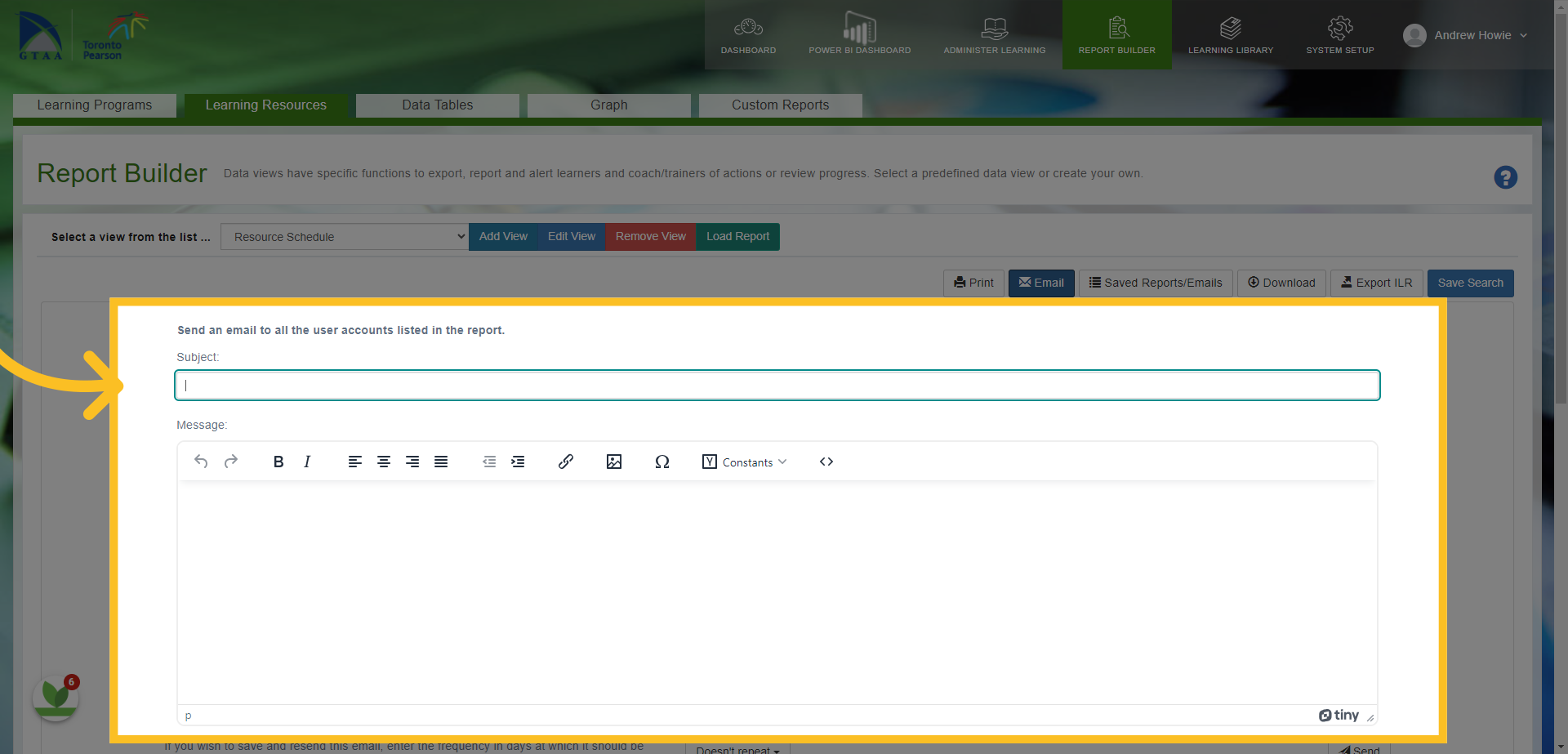This screenshot has width=1568, height=754.
Task: Switch to the Data Tables tab
Action: (x=438, y=105)
